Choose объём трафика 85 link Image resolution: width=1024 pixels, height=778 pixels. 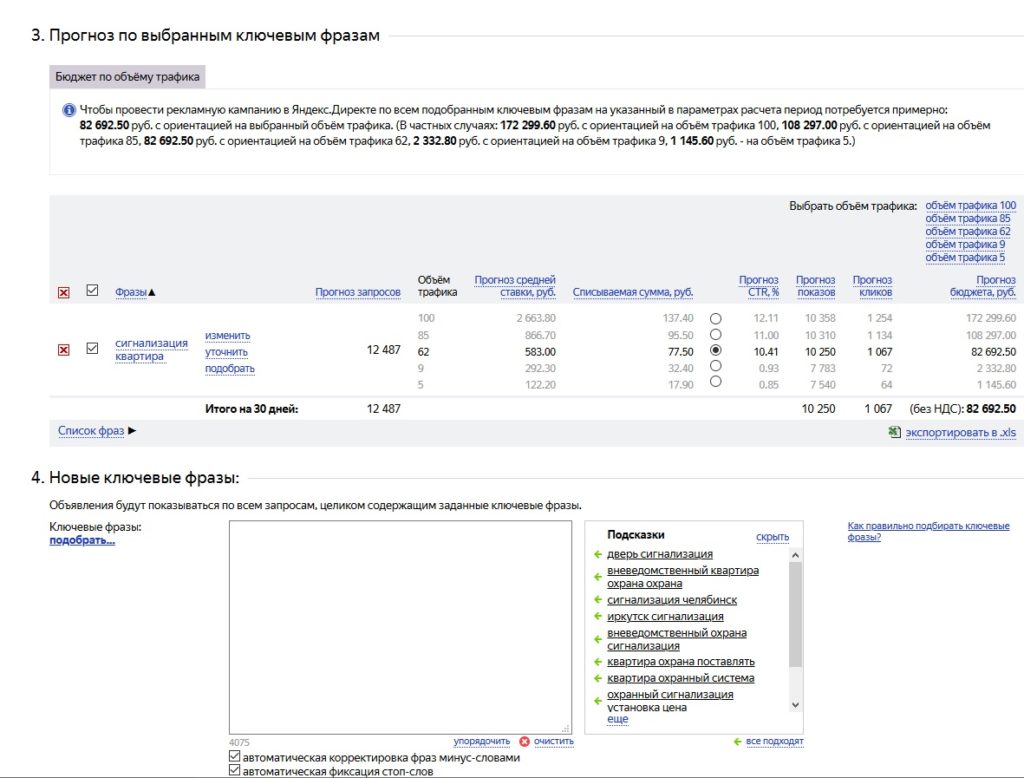pos(967,218)
